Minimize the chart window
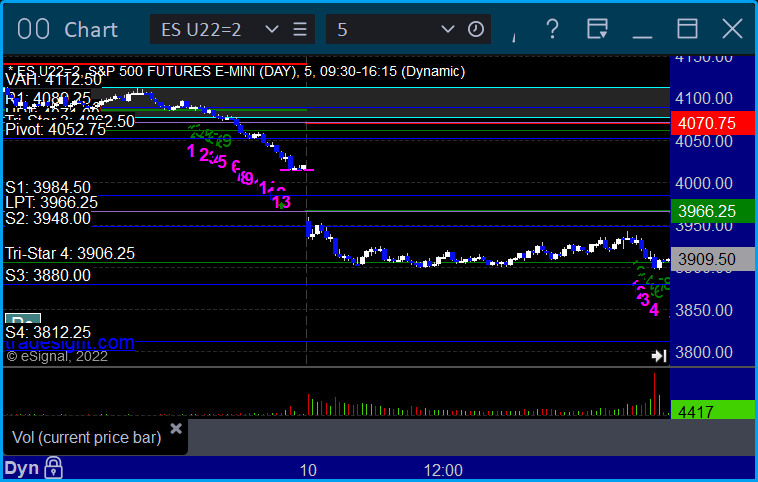The height and width of the screenshot is (482, 758). point(642,36)
